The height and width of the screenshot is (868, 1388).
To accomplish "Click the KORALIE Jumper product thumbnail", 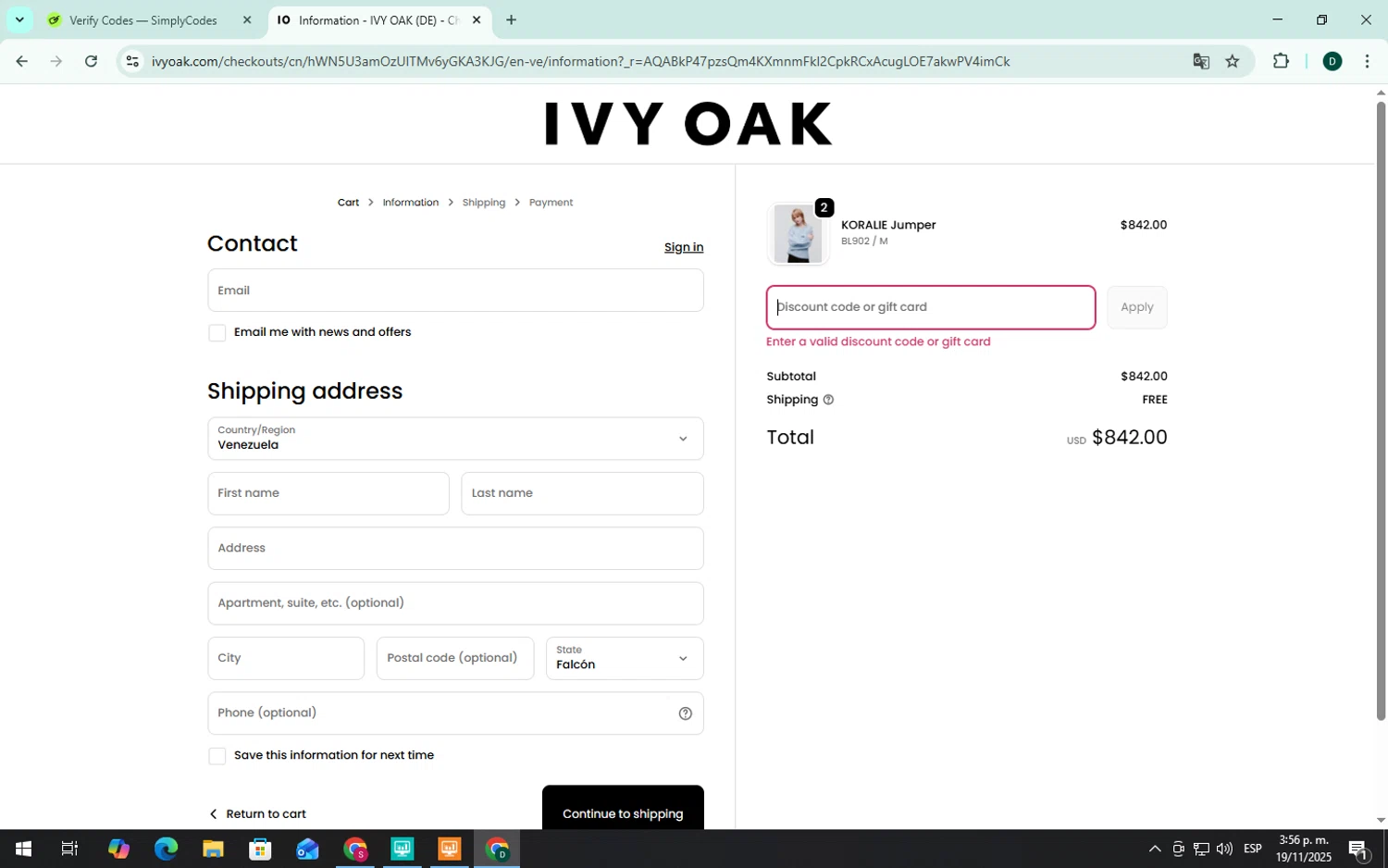I will tap(798, 233).
